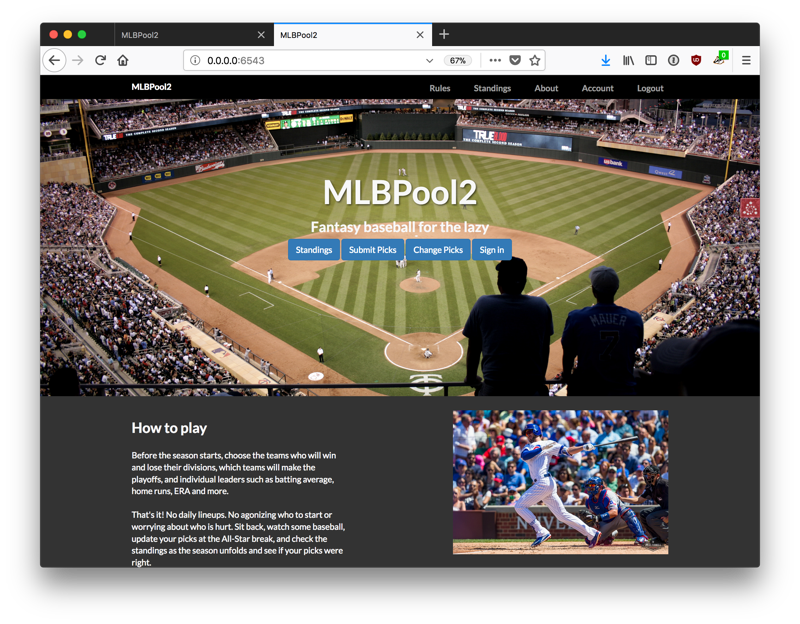Open the Library (books) icon
The height and width of the screenshot is (624, 800).
628,60
